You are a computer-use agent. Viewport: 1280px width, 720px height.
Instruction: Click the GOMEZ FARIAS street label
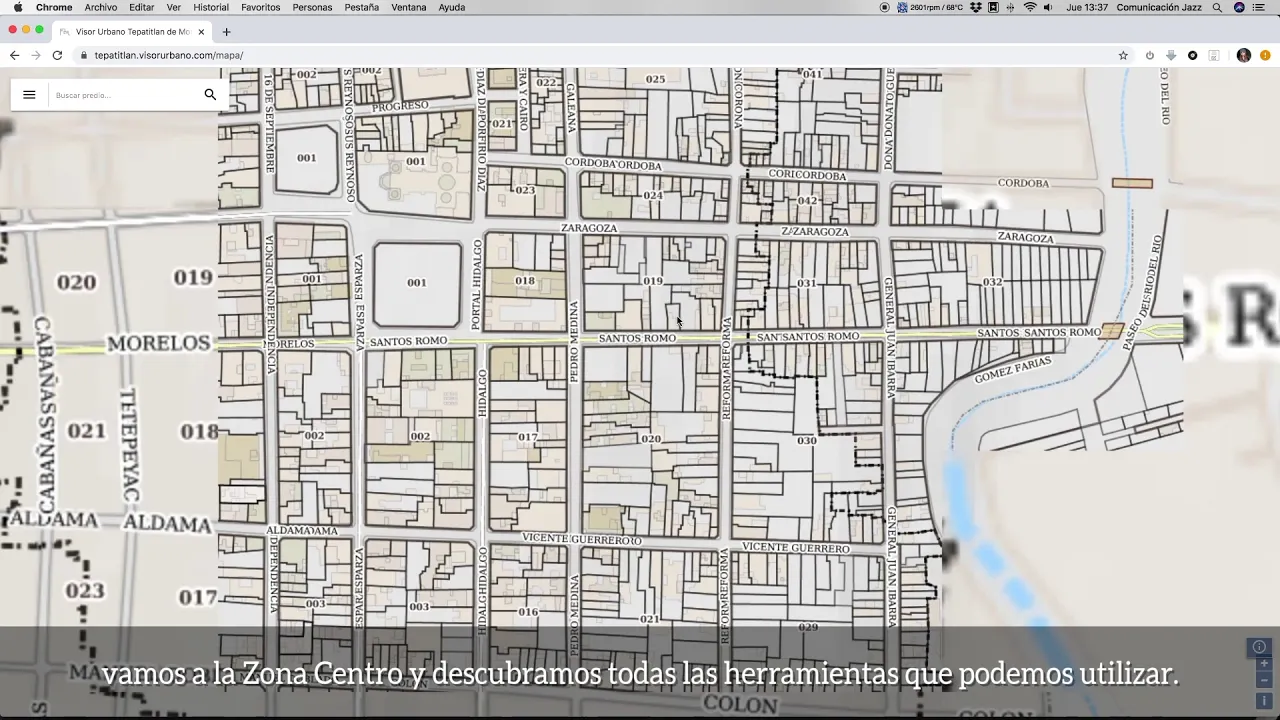[x=1013, y=370]
